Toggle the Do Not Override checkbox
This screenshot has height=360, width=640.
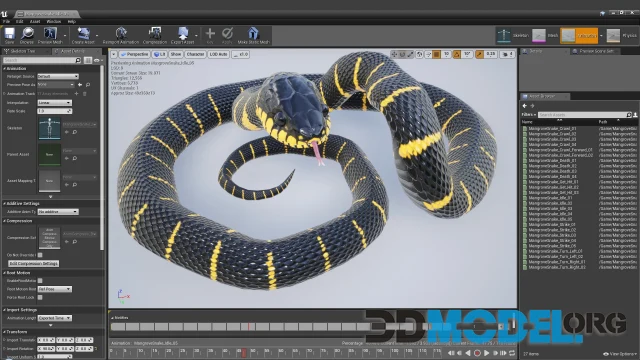(40, 255)
